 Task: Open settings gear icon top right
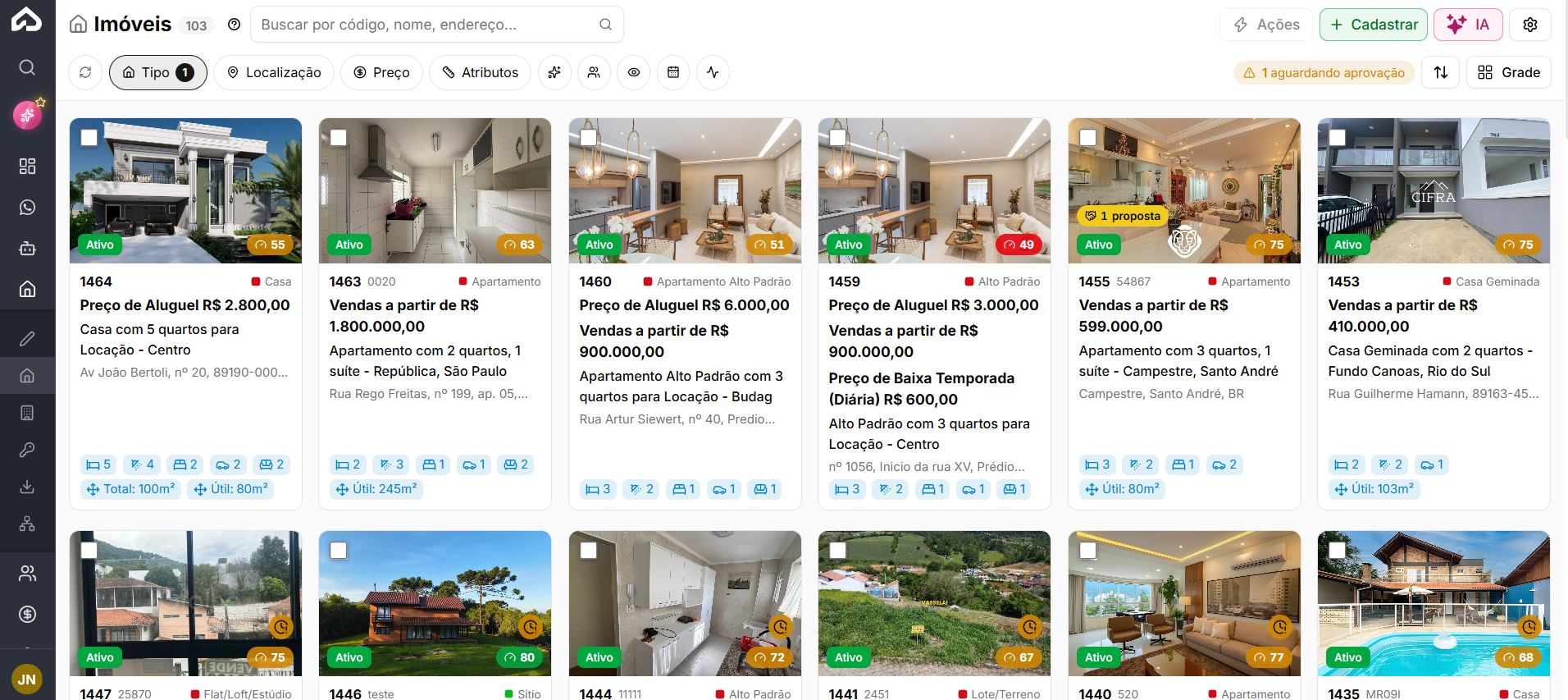(x=1530, y=25)
